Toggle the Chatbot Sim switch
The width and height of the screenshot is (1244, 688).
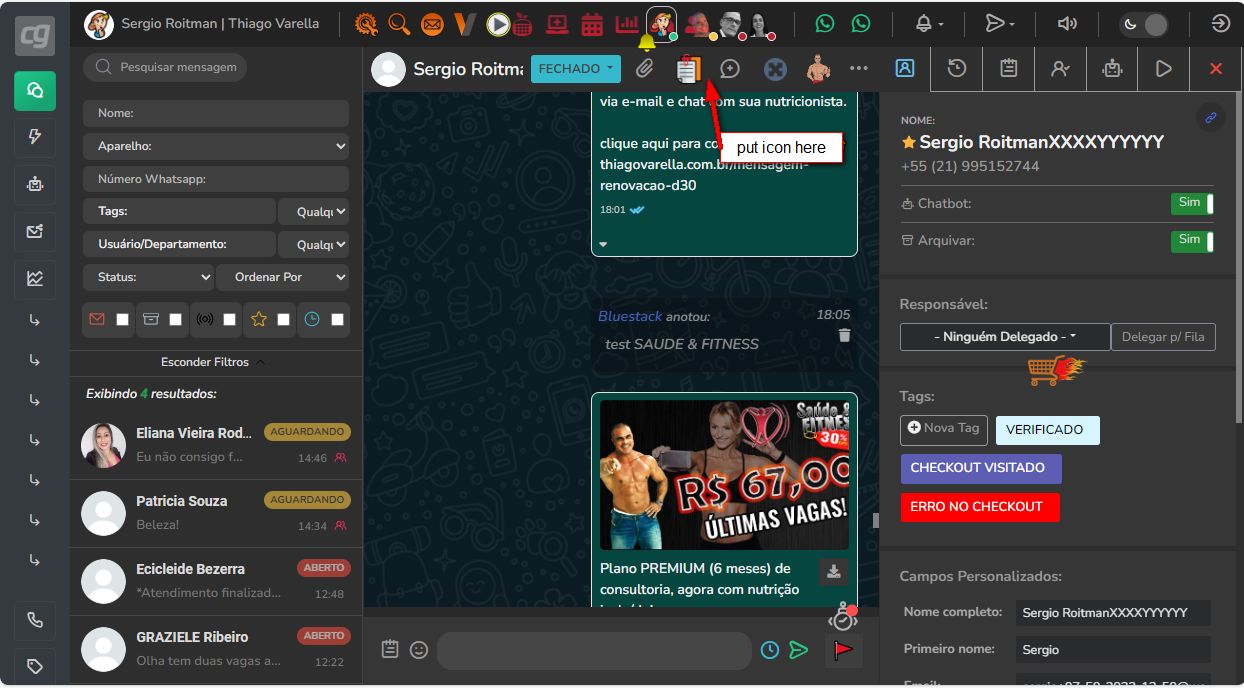1192,204
